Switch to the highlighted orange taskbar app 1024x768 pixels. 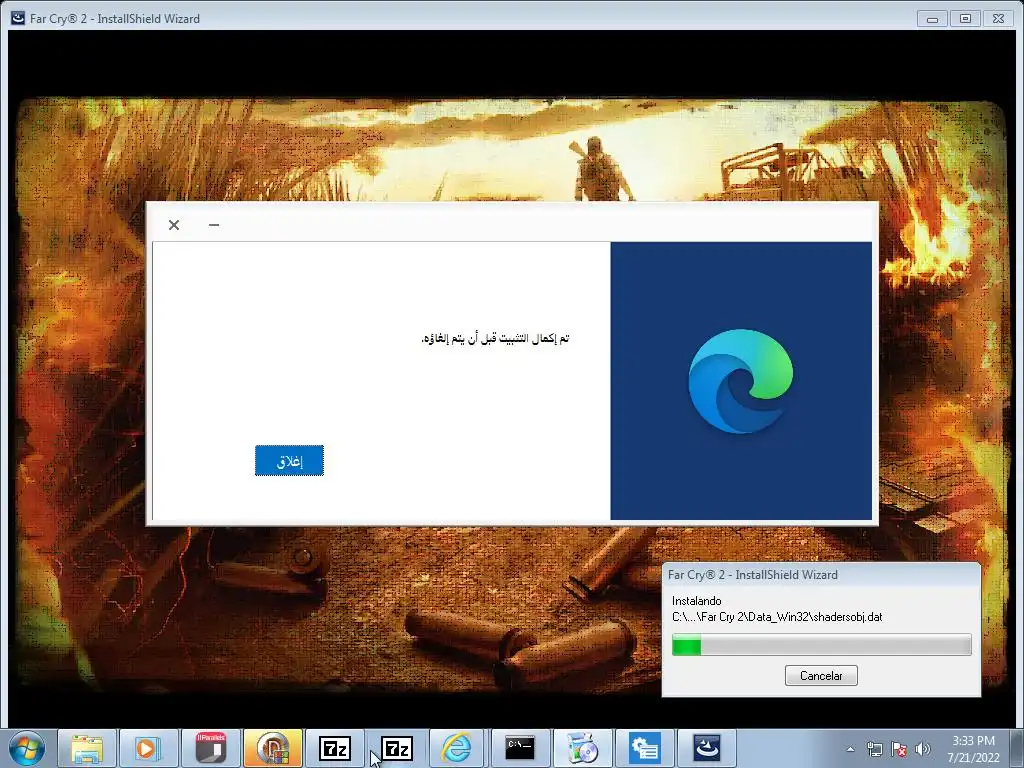[273, 748]
